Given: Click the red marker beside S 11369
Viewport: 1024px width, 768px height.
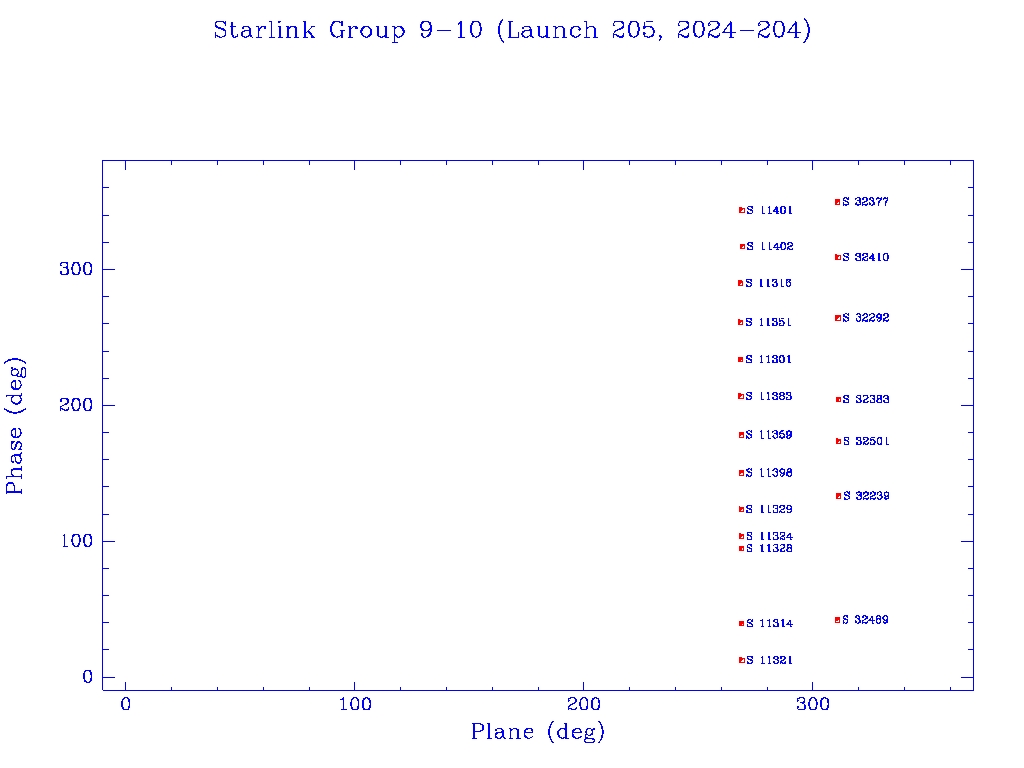Looking at the screenshot, I should 741,435.
